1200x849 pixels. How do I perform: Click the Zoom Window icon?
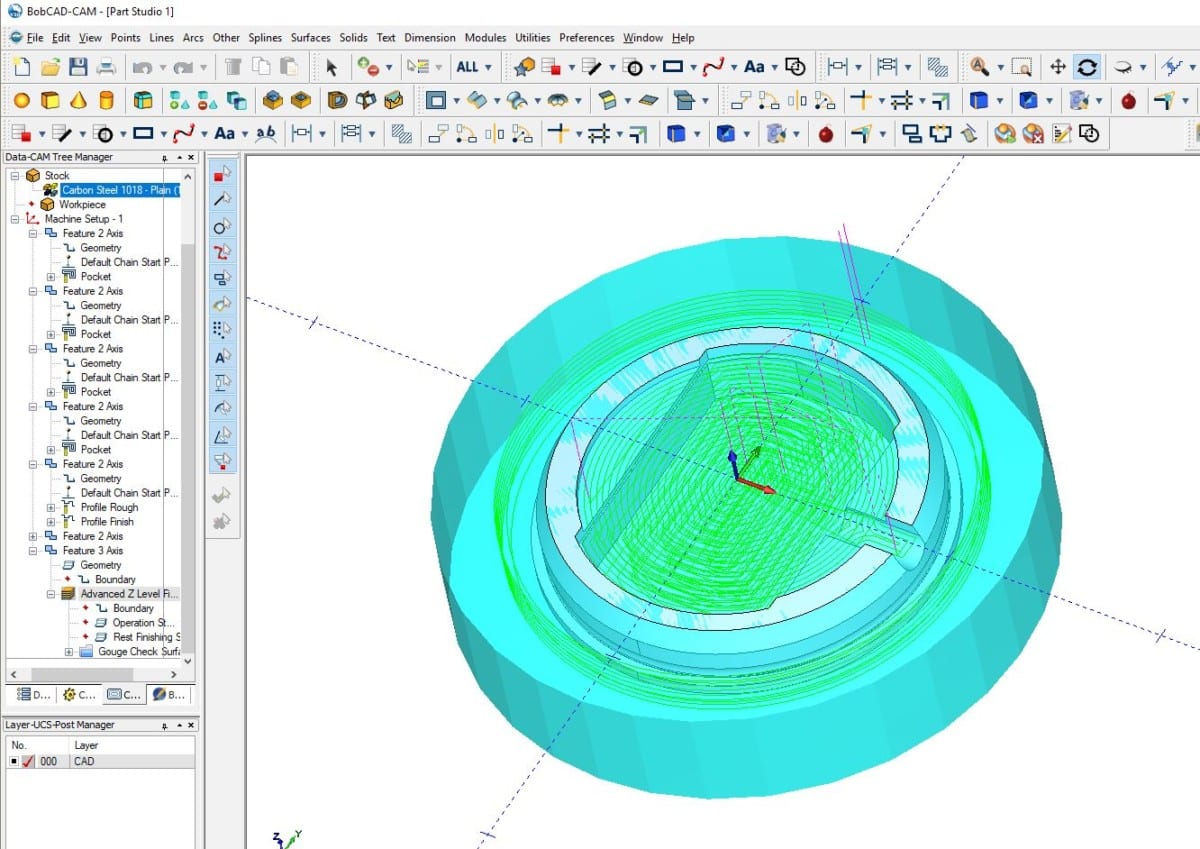1020,67
